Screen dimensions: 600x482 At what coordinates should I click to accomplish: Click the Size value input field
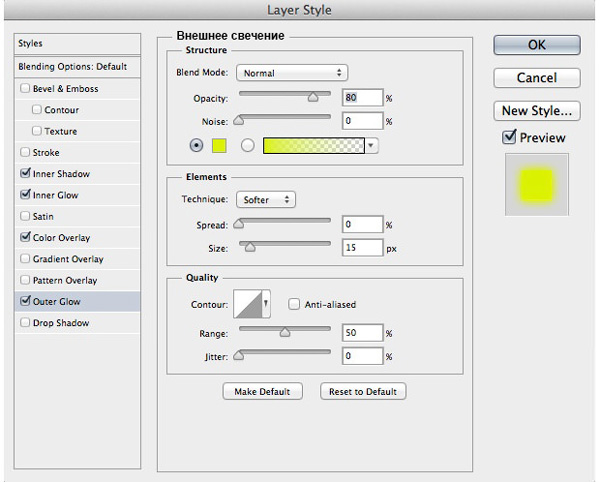(361, 247)
